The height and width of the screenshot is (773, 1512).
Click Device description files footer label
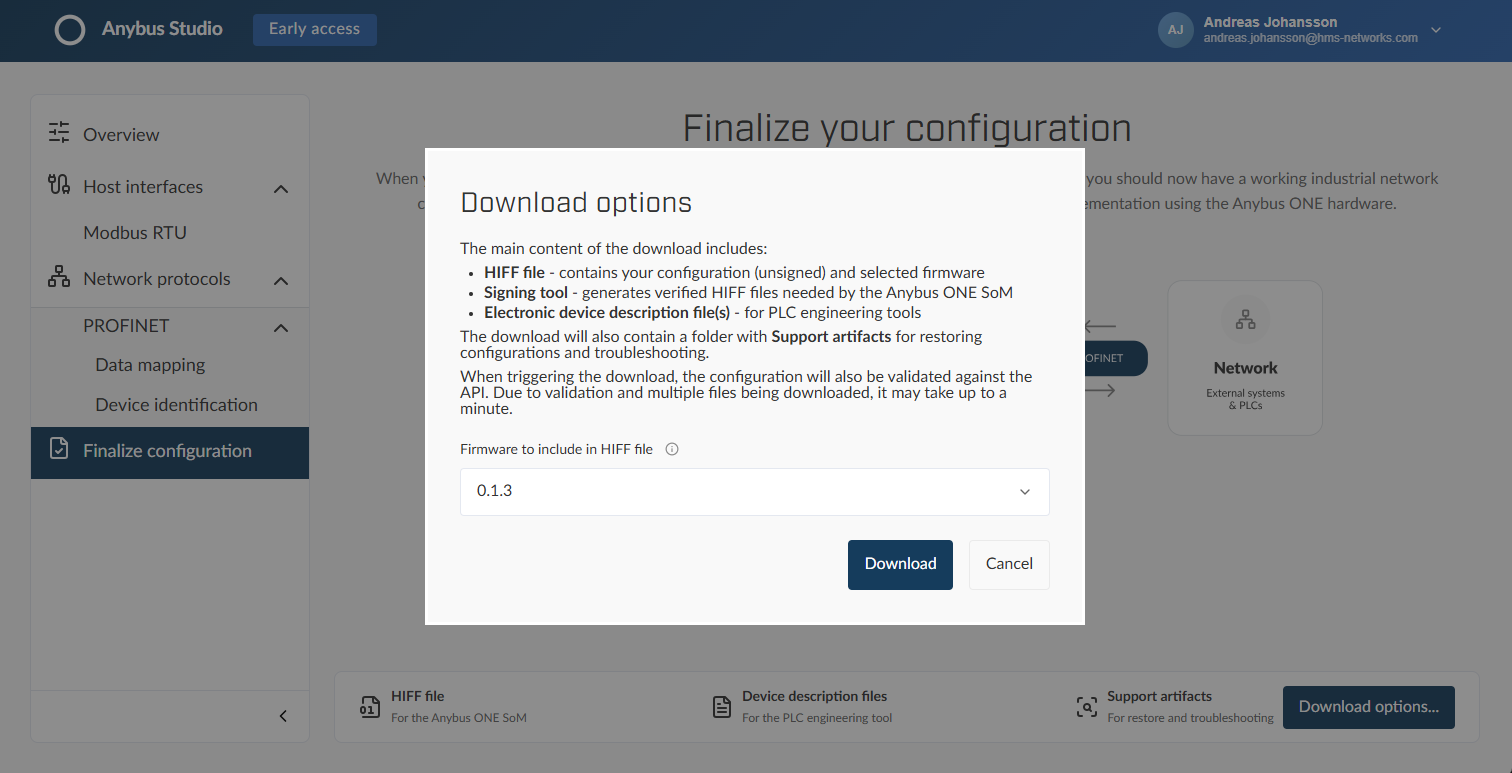[x=815, y=696]
